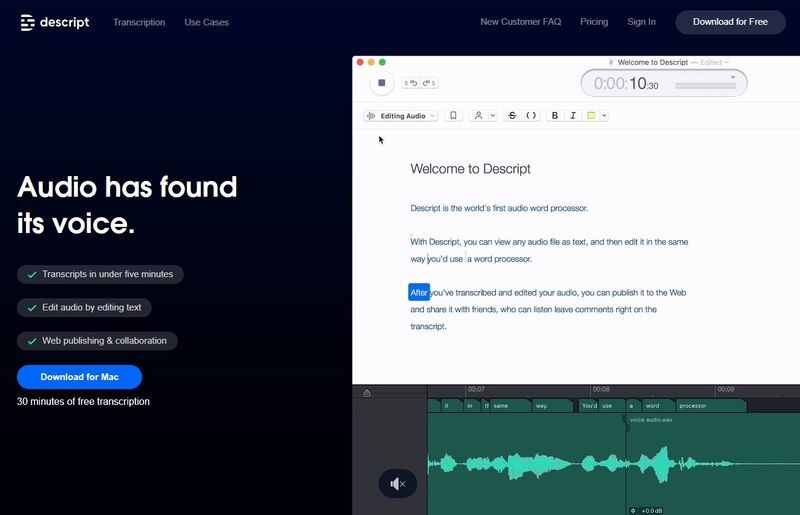Unmute the video with speaker button
Viewport: 800px width, 515px height.
397,484
